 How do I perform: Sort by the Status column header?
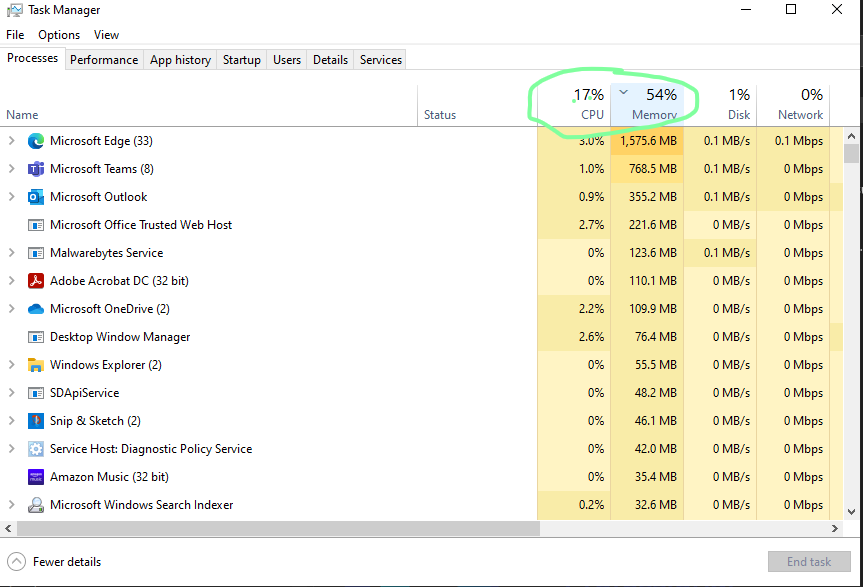[477, 106]
